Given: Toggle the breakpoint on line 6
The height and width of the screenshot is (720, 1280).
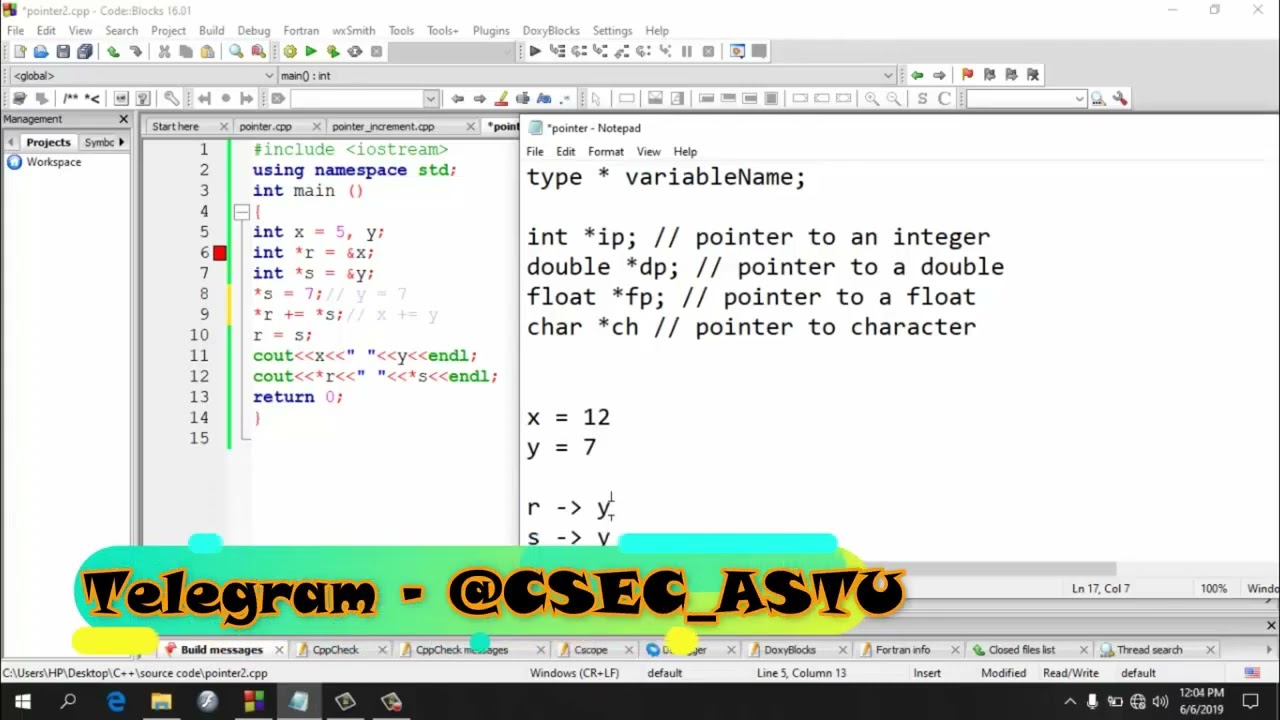Looking at the screenshot, I should point(220,253).
